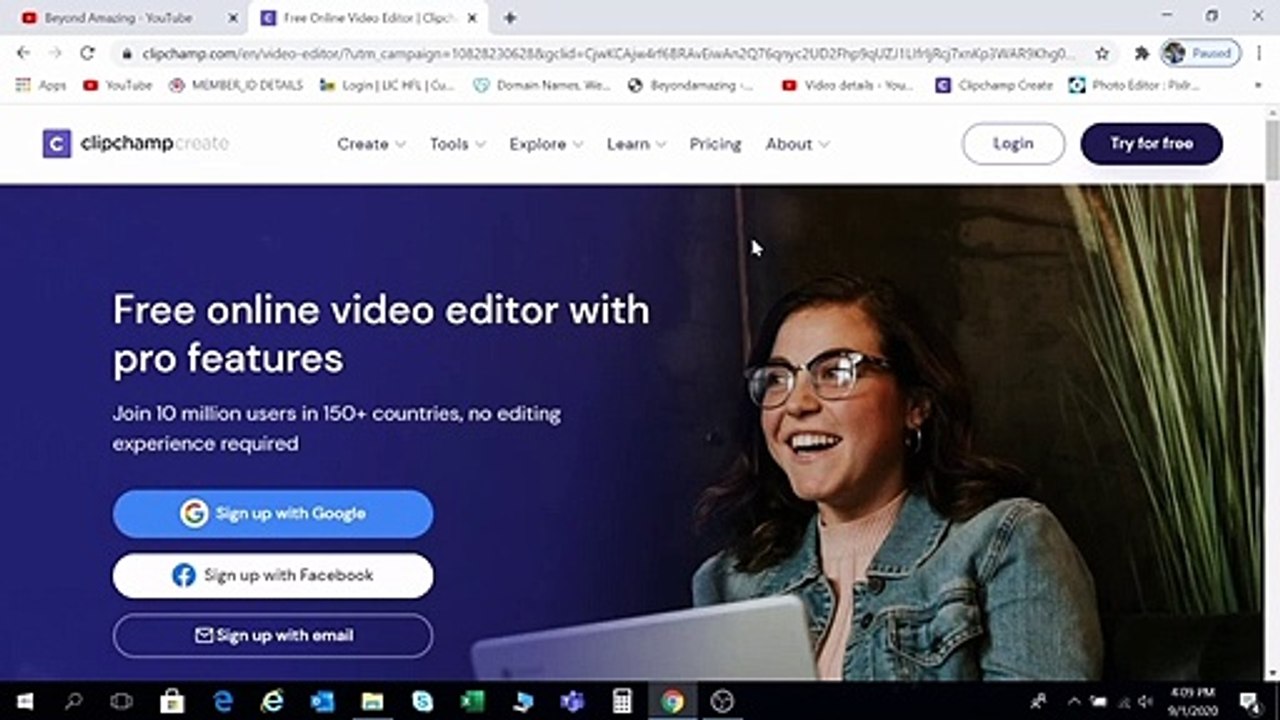1280x720 pixels.
Task: Close the Free Online Video Editor tab
Action: pos(472,18)
